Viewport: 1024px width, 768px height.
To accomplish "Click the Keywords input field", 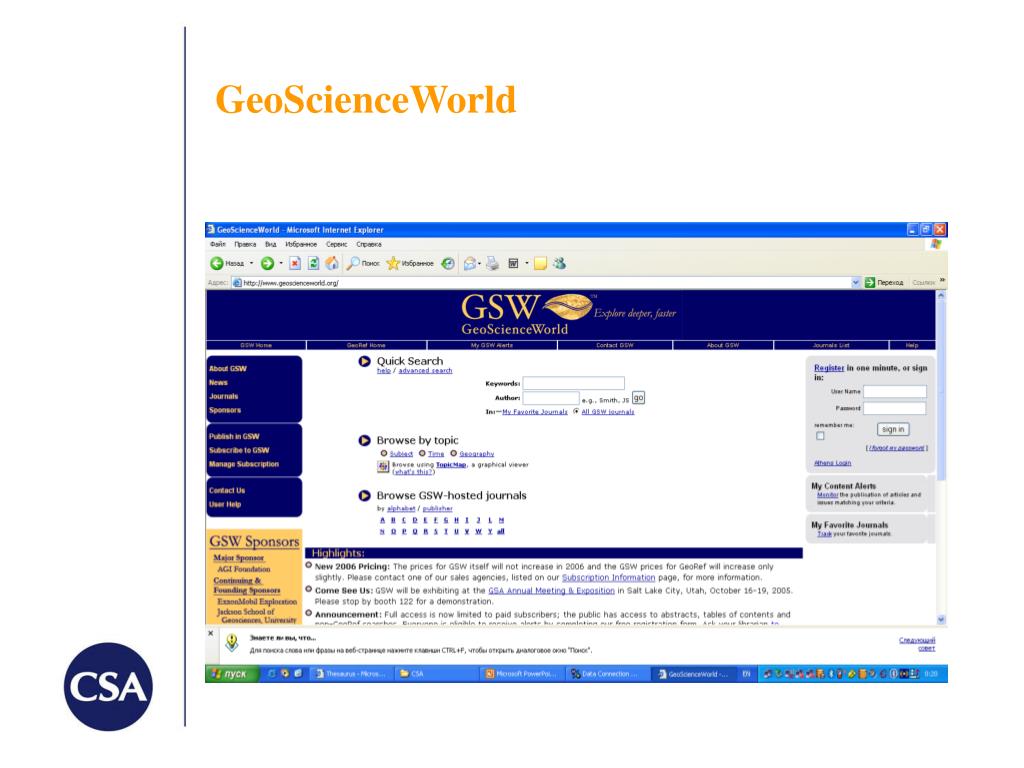I will 573,383.
